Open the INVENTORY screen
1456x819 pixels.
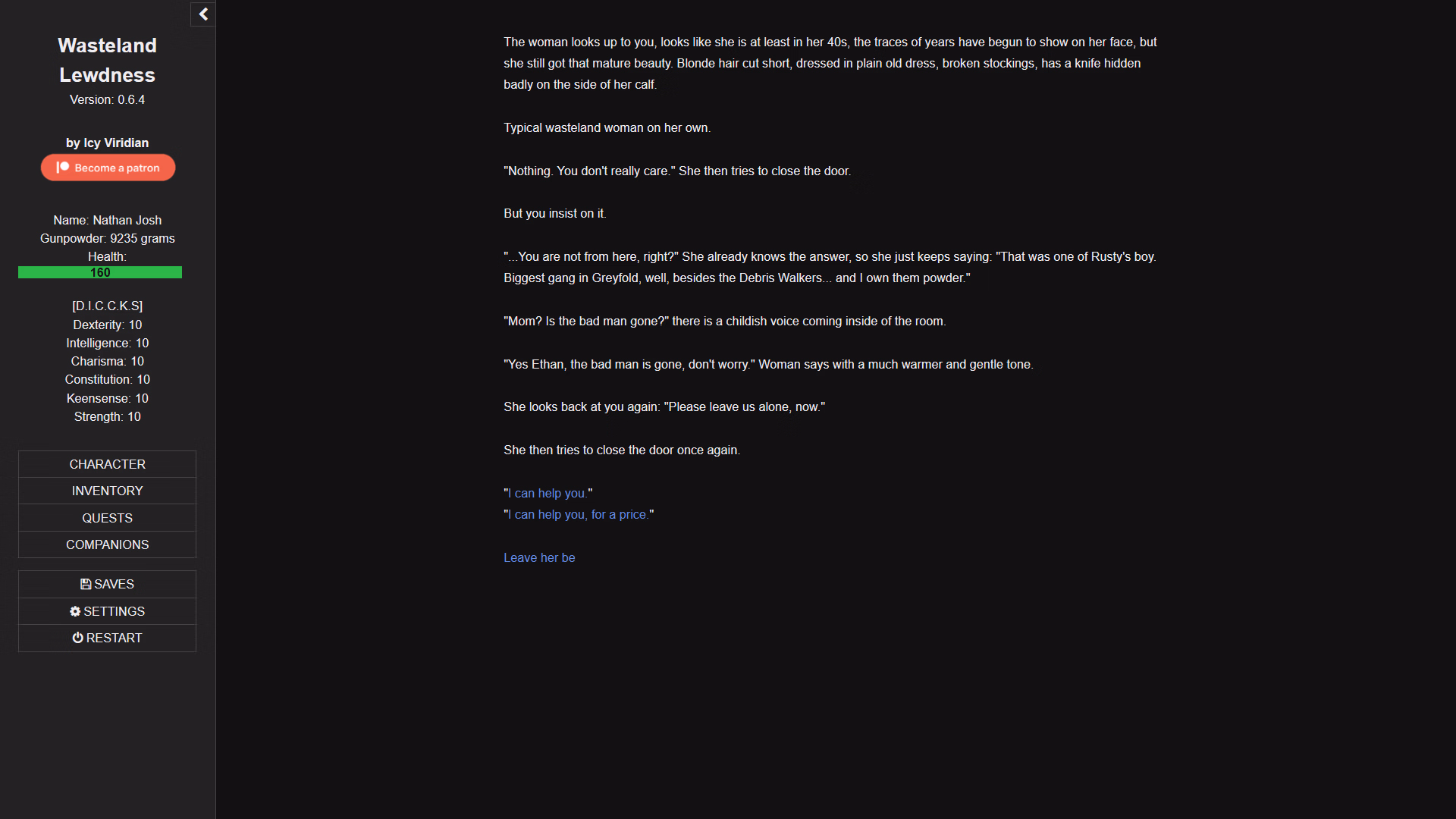pos(107,491)
